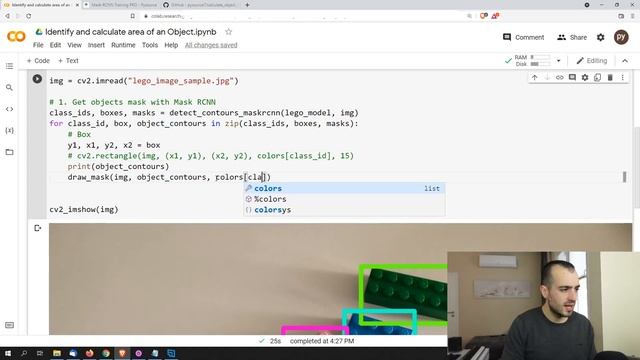Open Windows taskbar search
The height and width of the screenshot is (360, 640).
24,353
